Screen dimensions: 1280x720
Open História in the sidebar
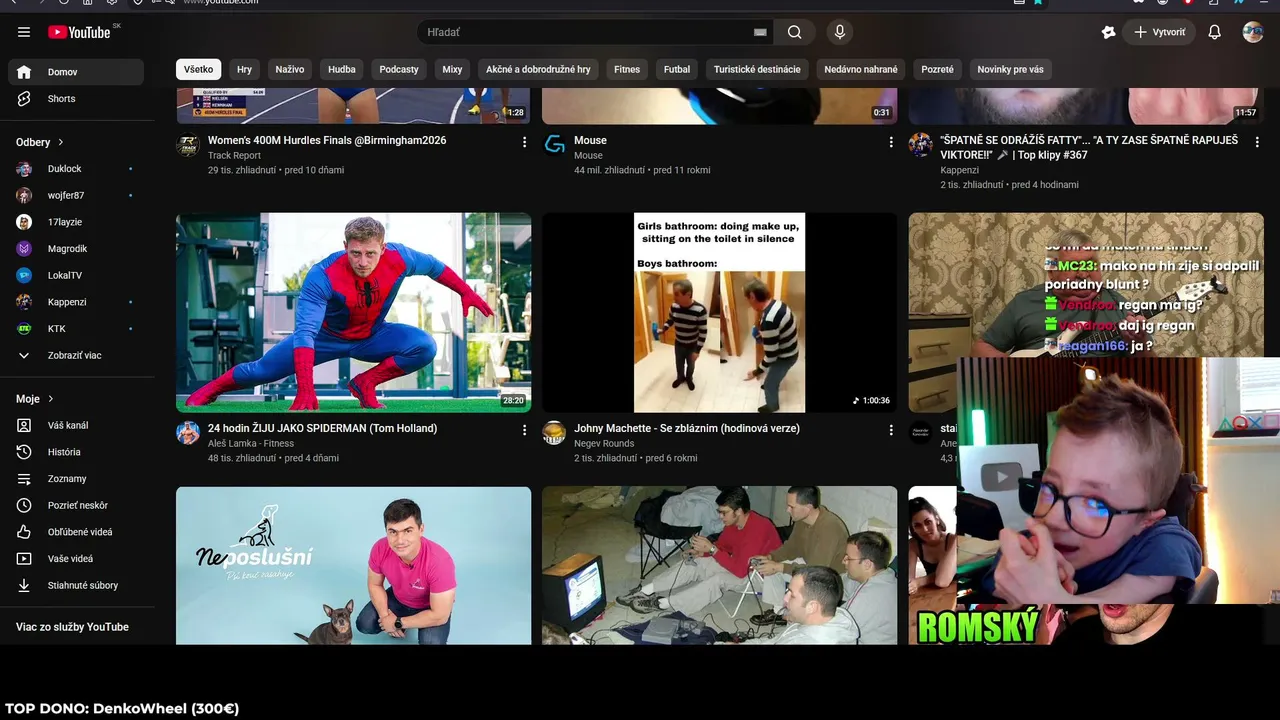(76, 452)
